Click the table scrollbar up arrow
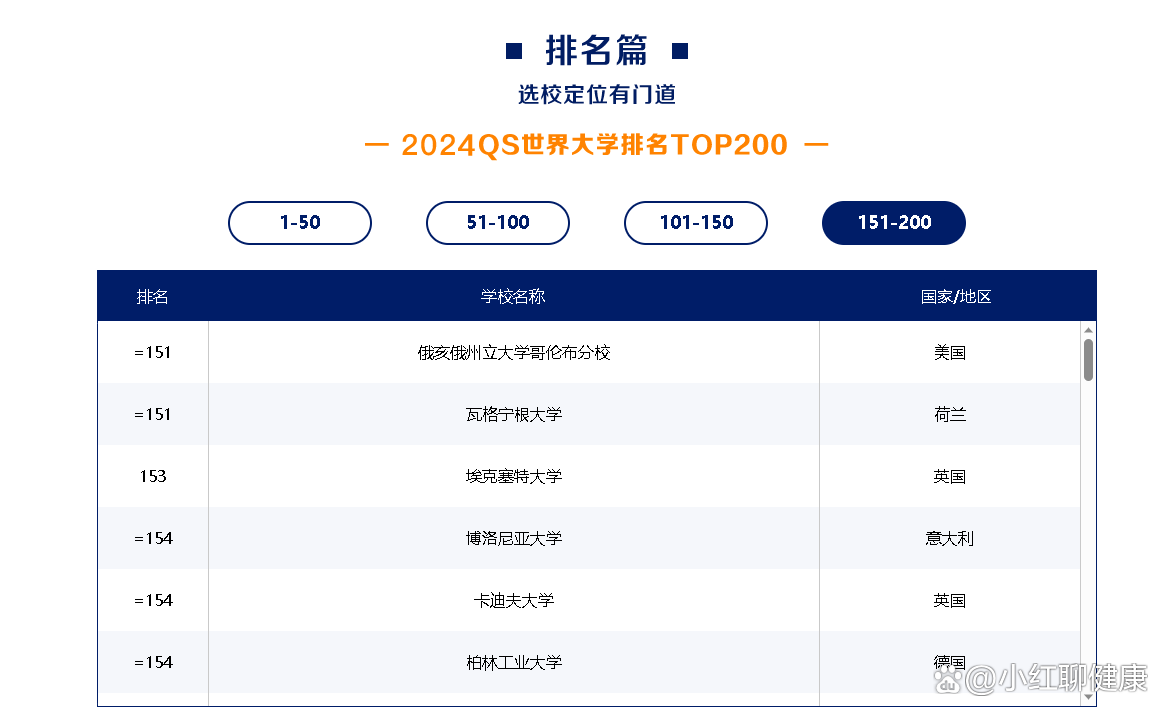This screenshot has width=1171, height=719. (x=1088, y=330)
